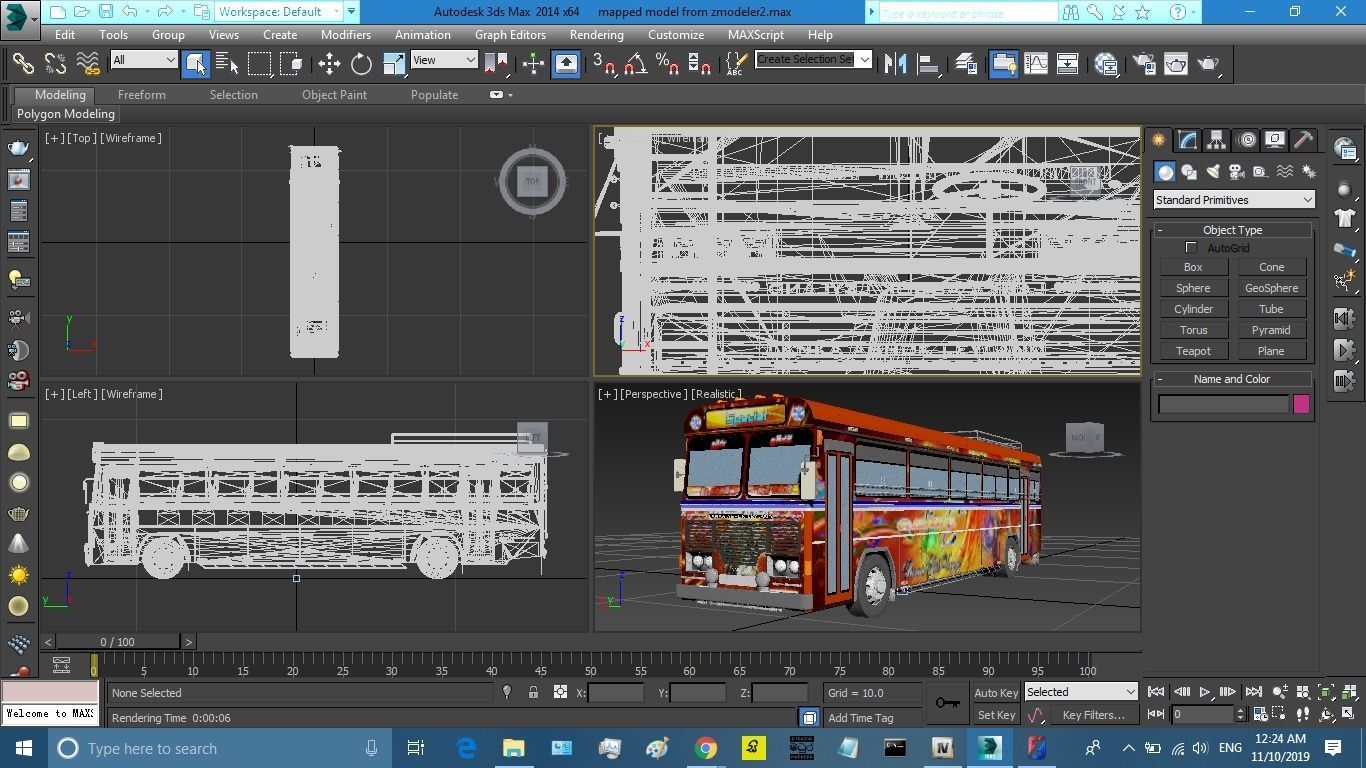The width and height of the screenshot is (1366, 768).
Task: Click the Align tool icon
Action: 928,64
